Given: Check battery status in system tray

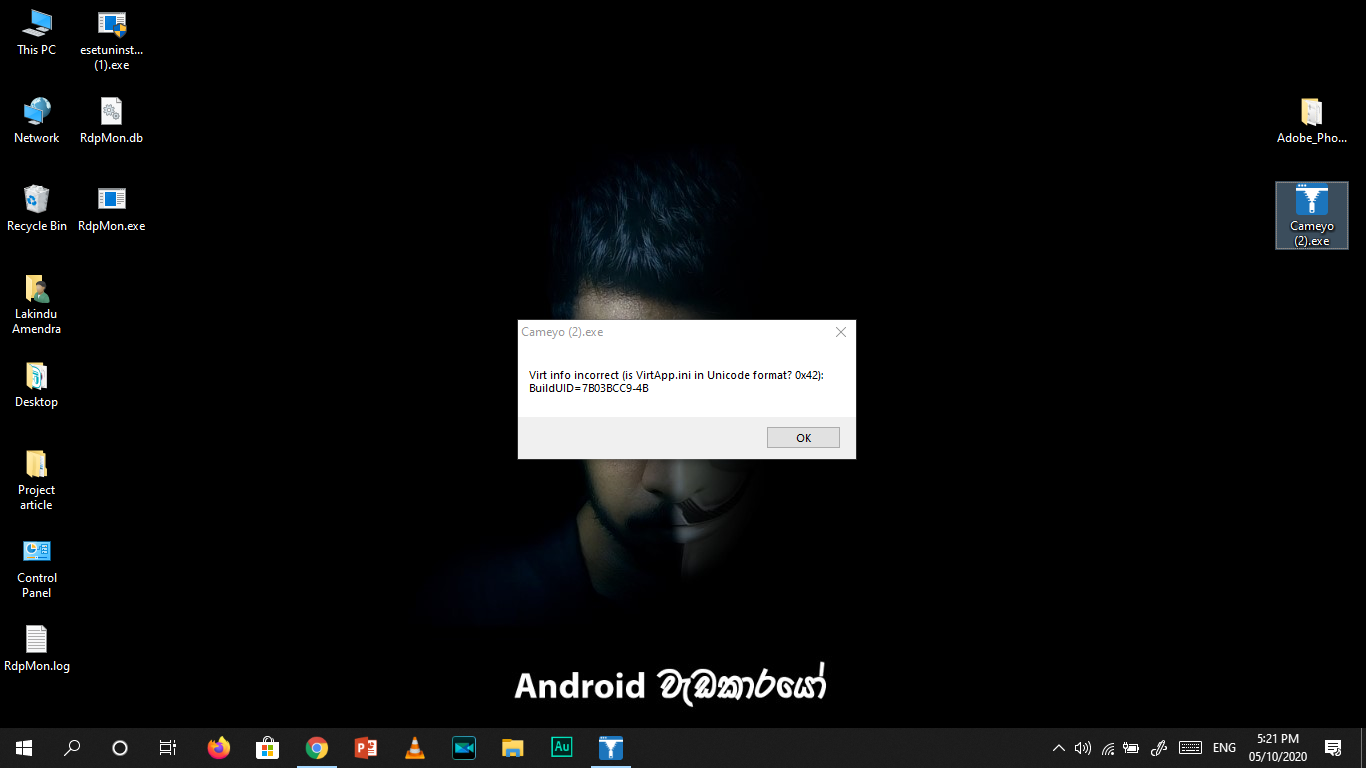Looking at the screenshot, I should point(1131,748).
